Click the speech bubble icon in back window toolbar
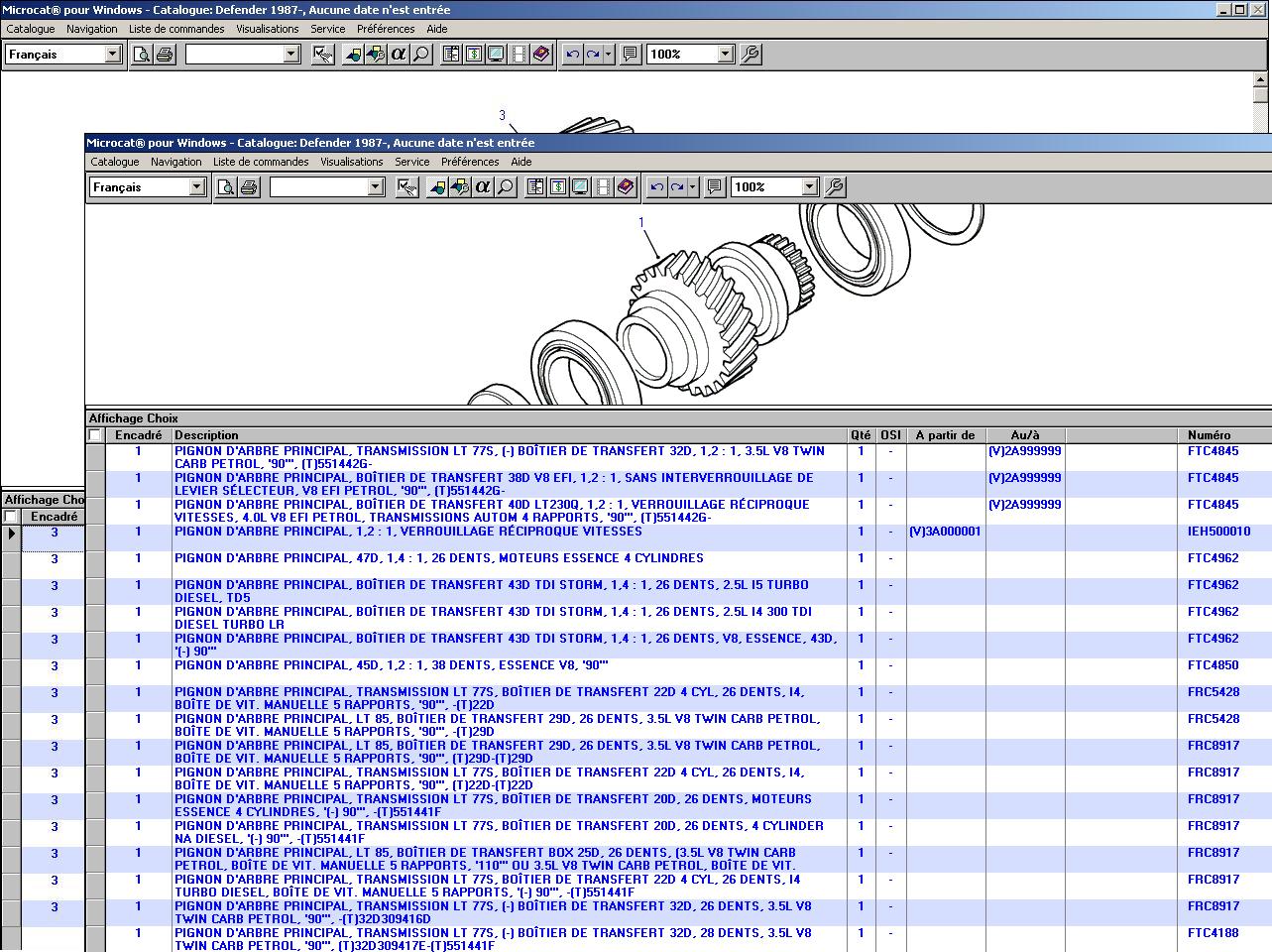The width and height of the screenshot is (1272, 952). (630, 55)
